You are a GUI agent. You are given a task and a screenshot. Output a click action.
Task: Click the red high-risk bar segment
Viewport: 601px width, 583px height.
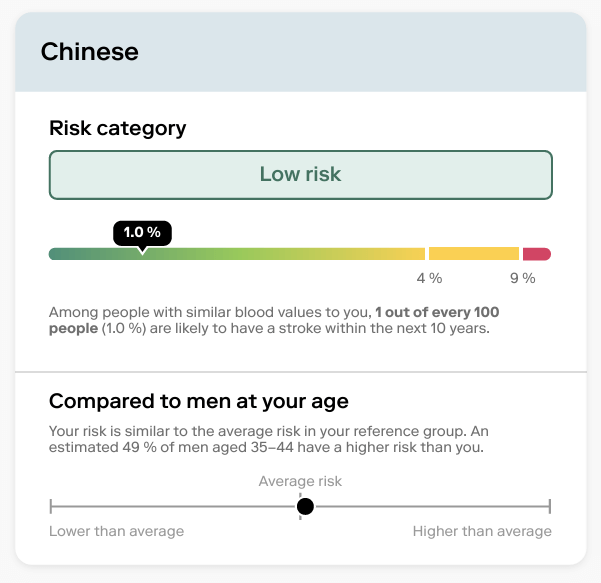coord(537,254)
